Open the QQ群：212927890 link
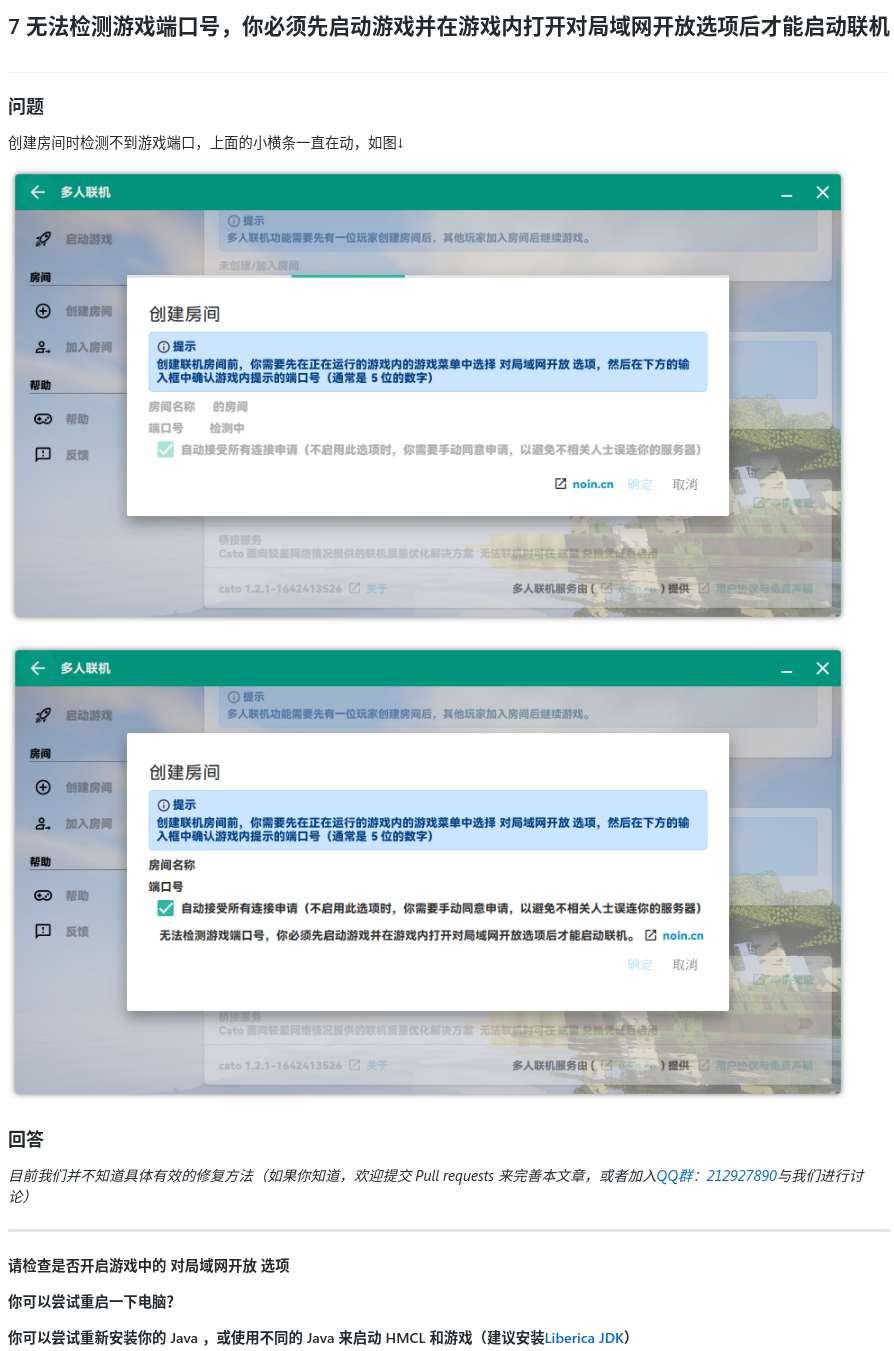The width and height of the screenshot is (894, 1351). point(716,1176)
